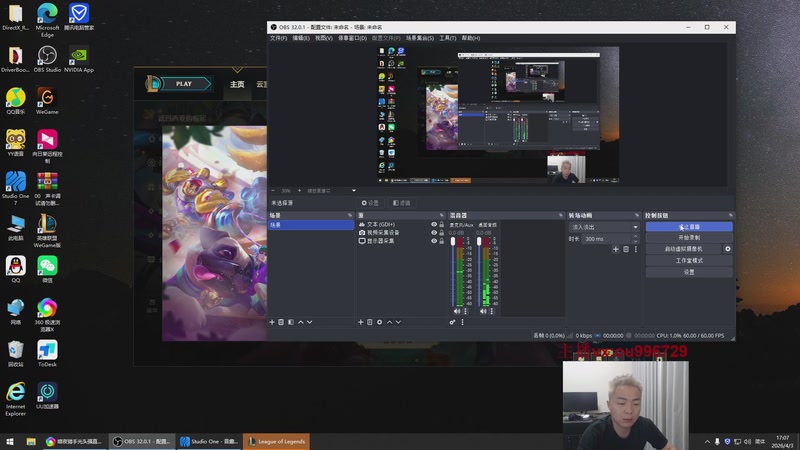Screen dimensions: 800x450
Task: Hide the 显示器采集 source with eye icon
Action: 434,241
